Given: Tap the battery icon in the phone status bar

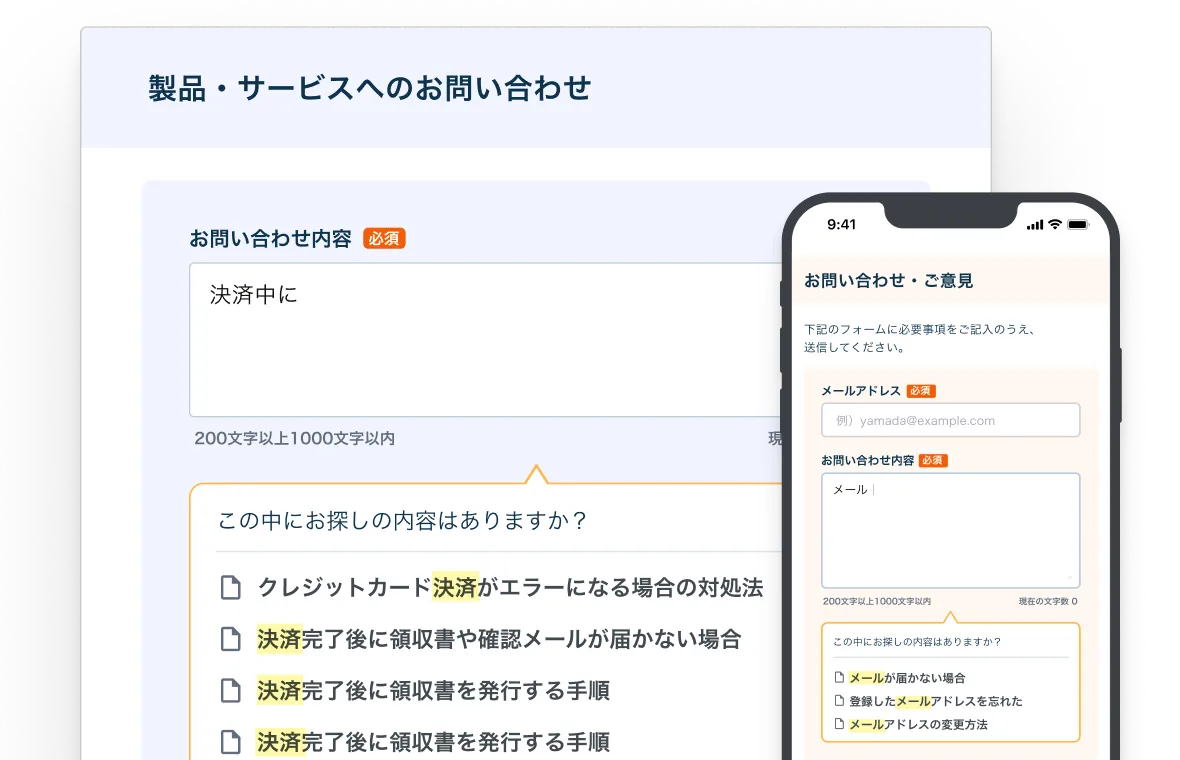Looking at the screenshot, I should 1078,225.
